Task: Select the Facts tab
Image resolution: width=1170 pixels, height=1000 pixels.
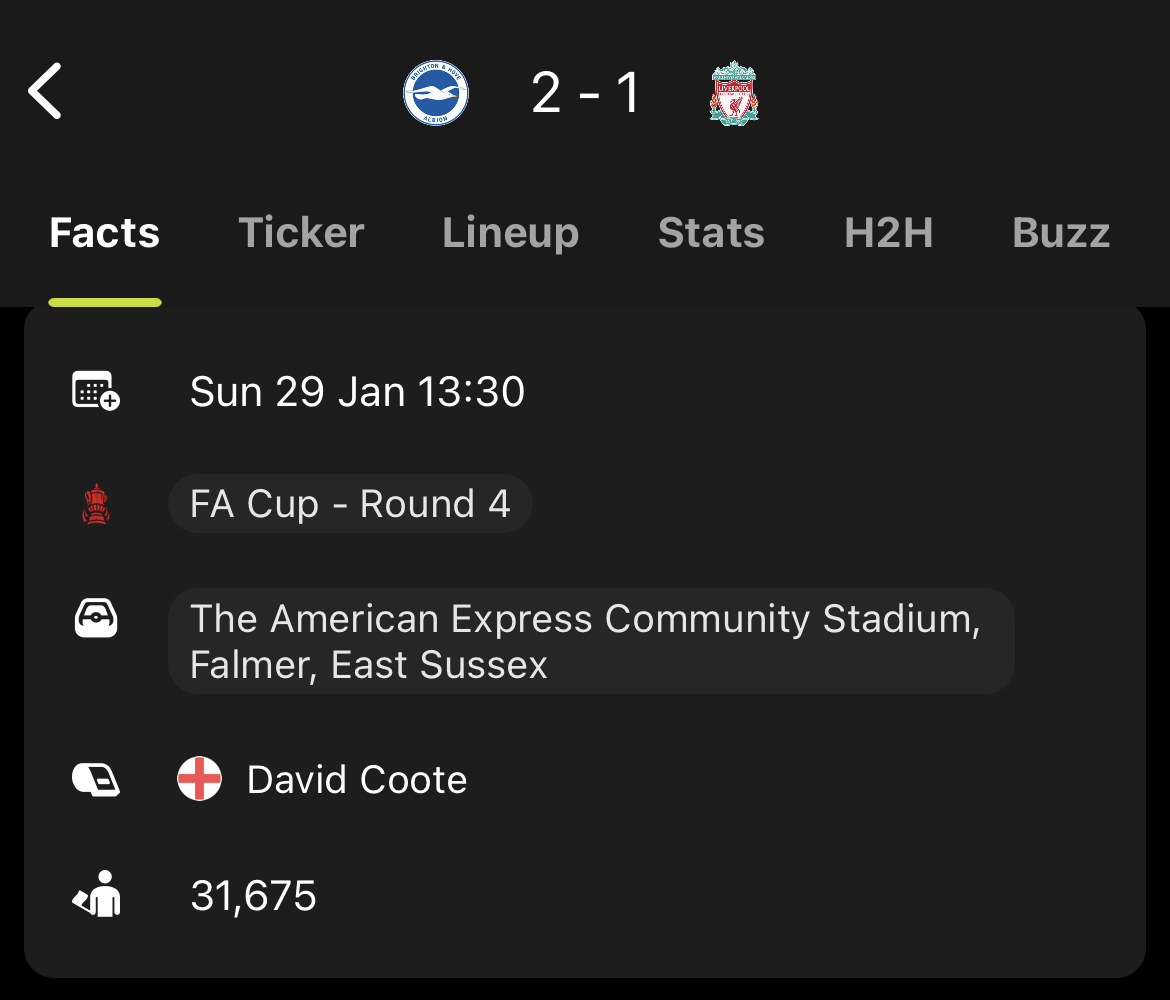Action: click(104, 233)
